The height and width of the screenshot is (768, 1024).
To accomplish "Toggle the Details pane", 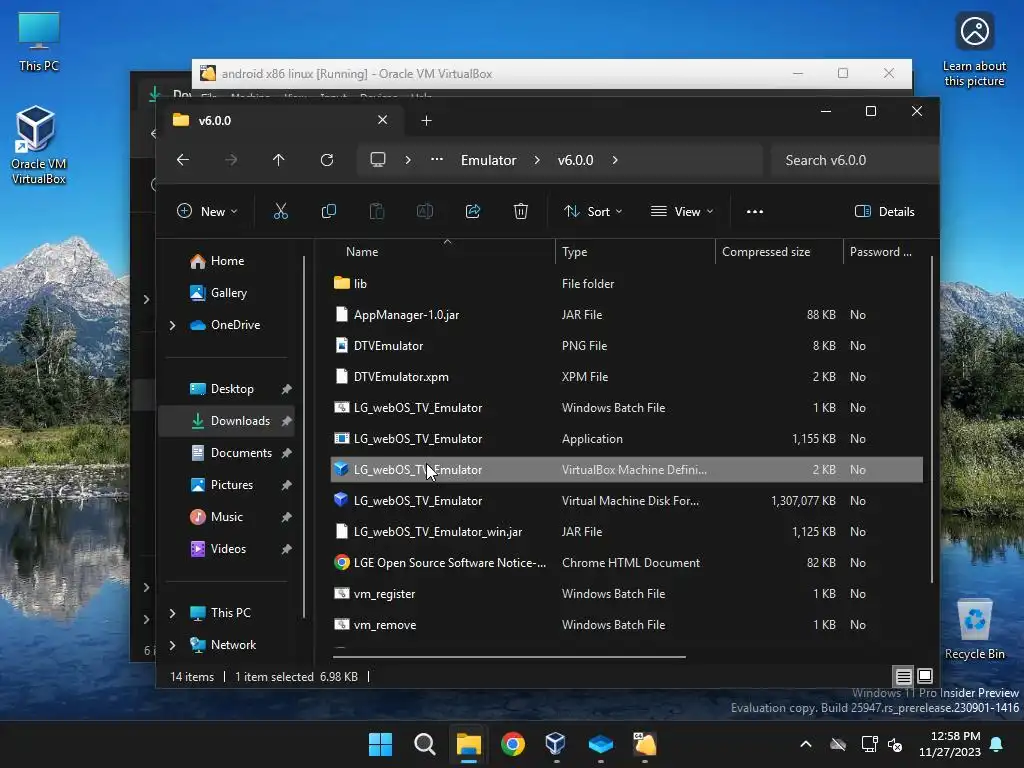I will (885, 211).
